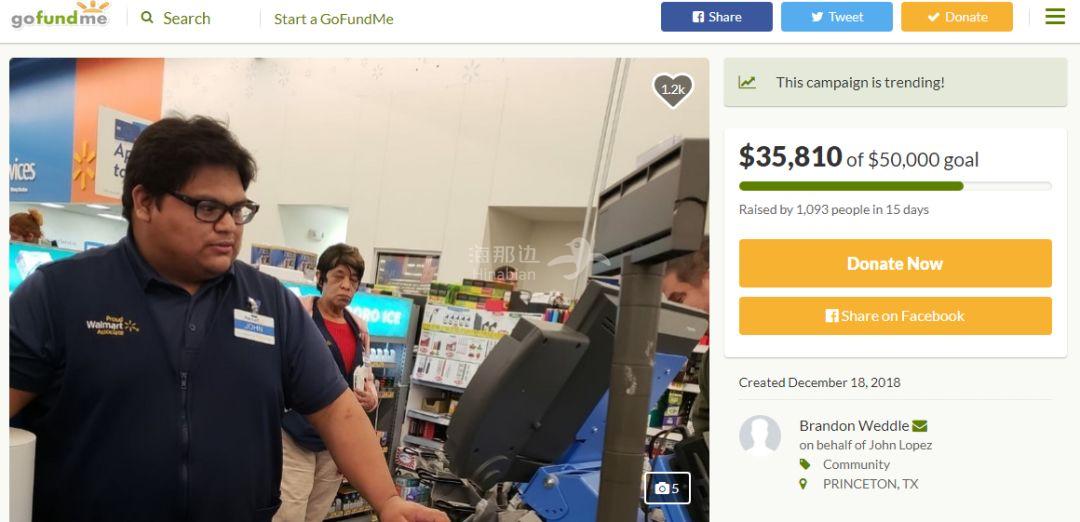This screenshot has height=522, width=1080.
Task: Click the Search link in header
Action: pyautogui.click(x=187, y=18)
